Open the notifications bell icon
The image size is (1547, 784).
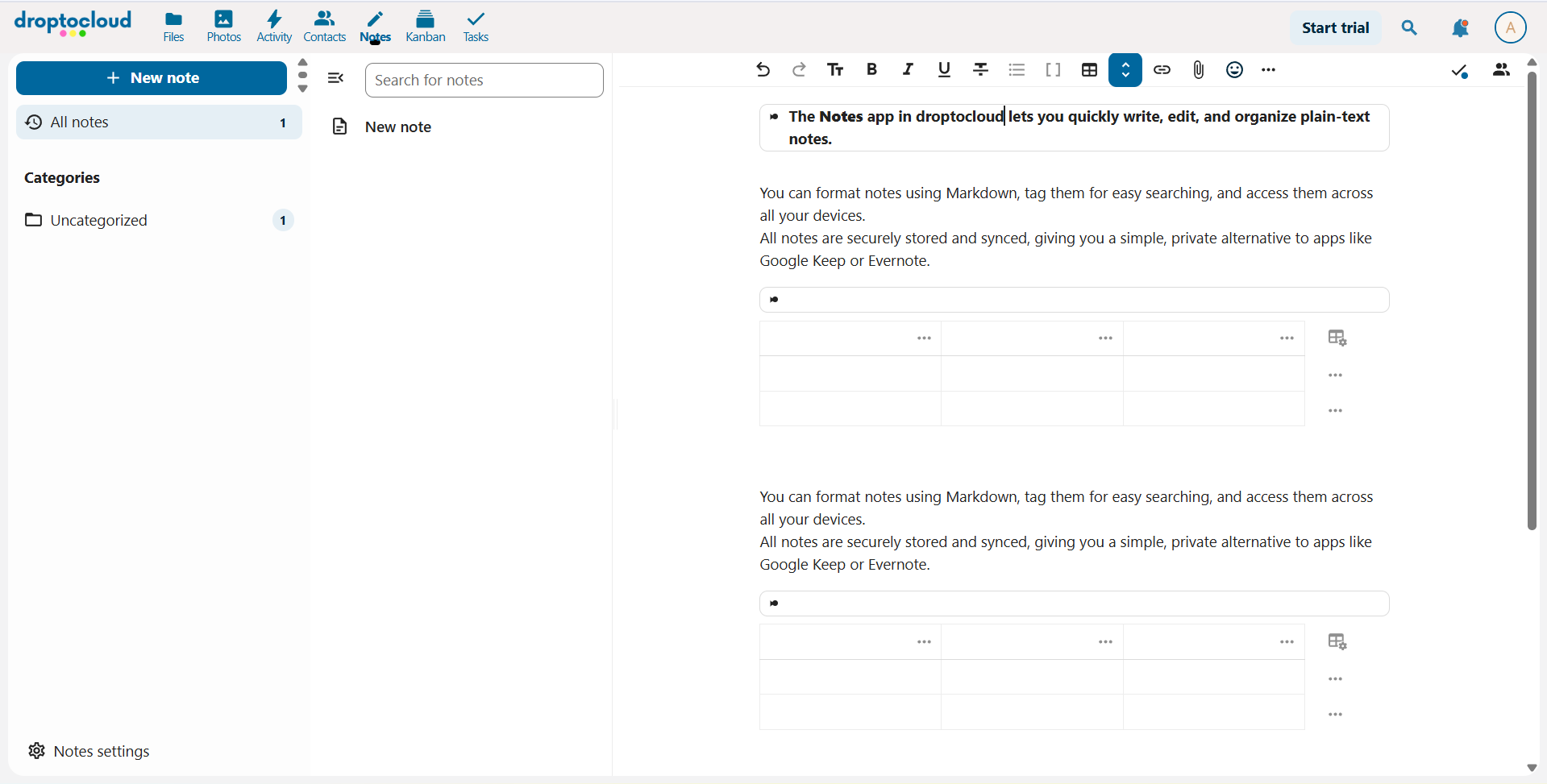1460,28
